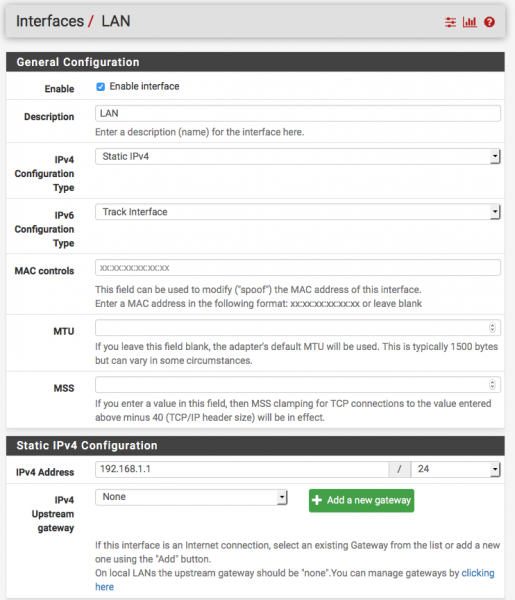Image resolution: width=515 pixels, height=600 pixels.
Task: Open the status bar chart icon
Action: pyautogui.click(x=469, y=22)
